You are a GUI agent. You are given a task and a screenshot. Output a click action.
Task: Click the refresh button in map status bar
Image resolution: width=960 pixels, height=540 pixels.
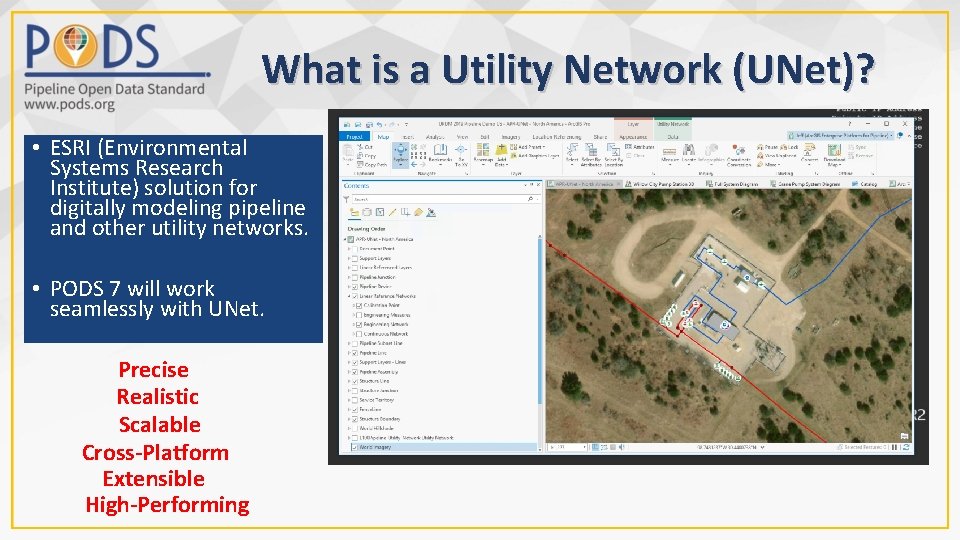tap(906, 448)
